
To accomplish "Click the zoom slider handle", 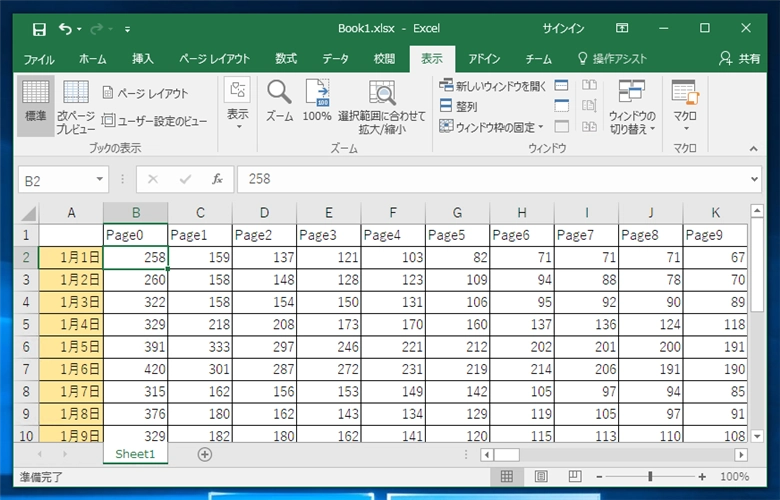I will tap(650, 477).
